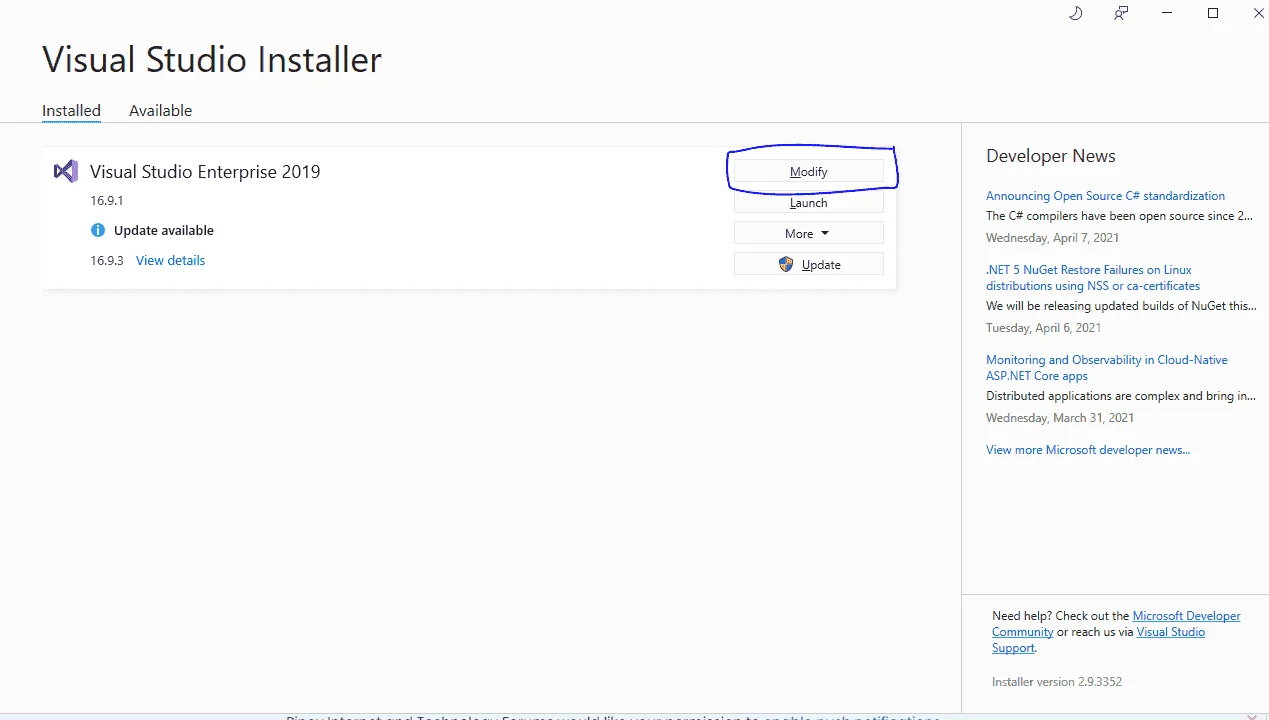Image resolution: width=1269 pixels, height=720 pixels.
Task: Switch to the Available tab
Action: (x=160, y=111)
